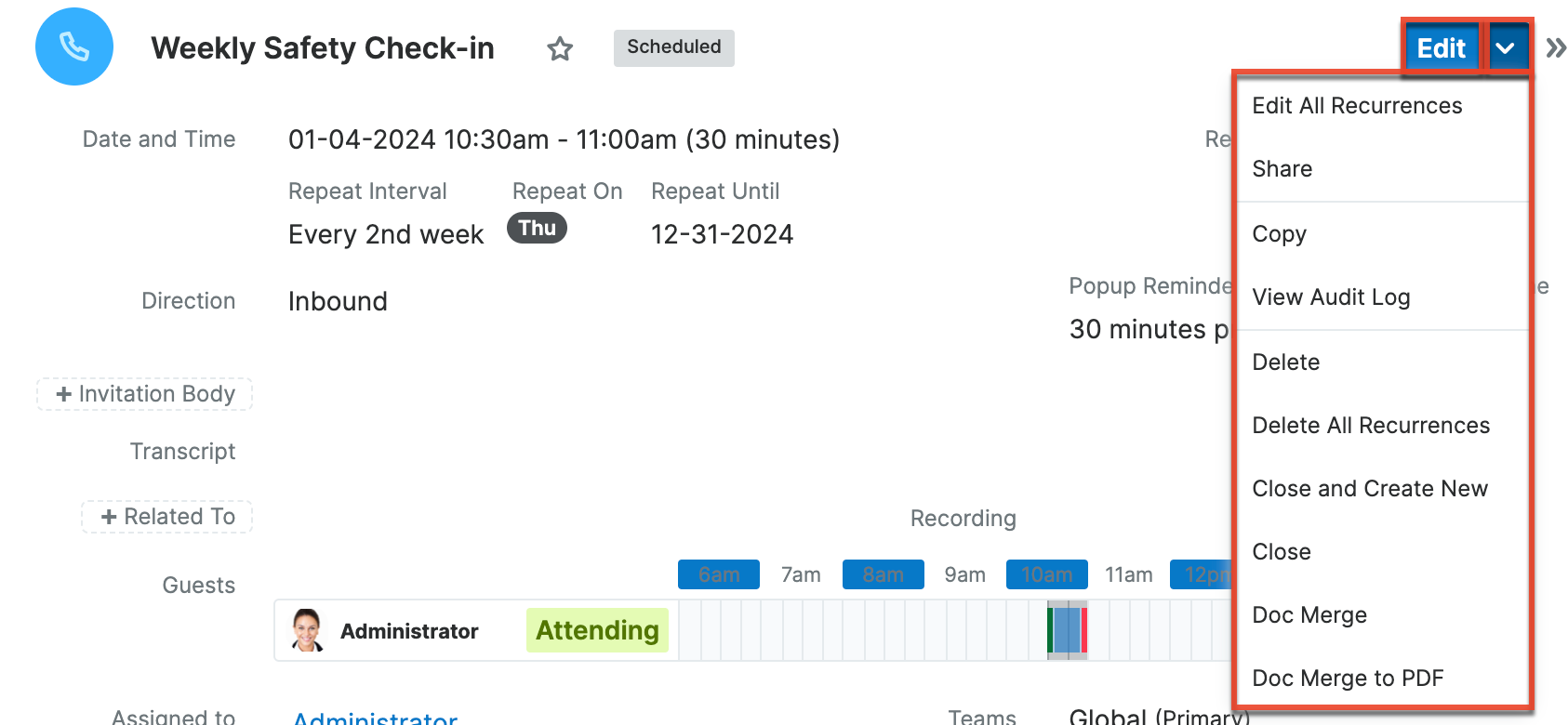
Task: Expand the Invitation Body field
Action: coord(145,394)
